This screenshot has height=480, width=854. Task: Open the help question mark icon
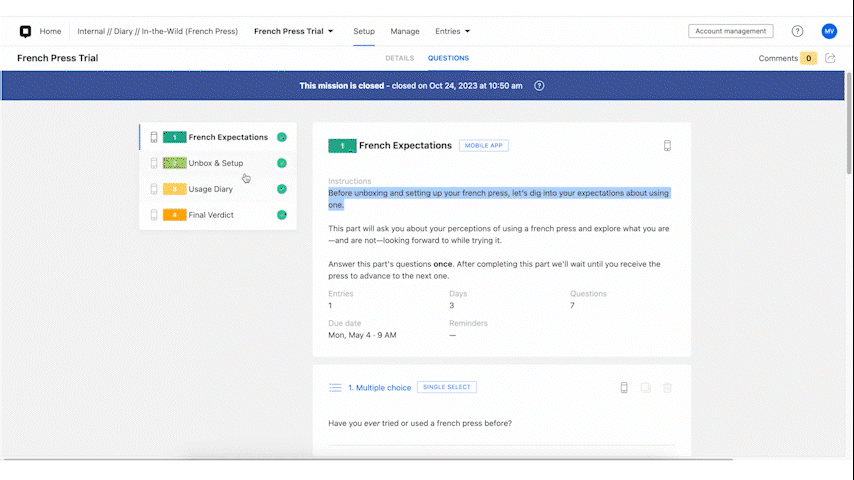click(x=797, y=31)
